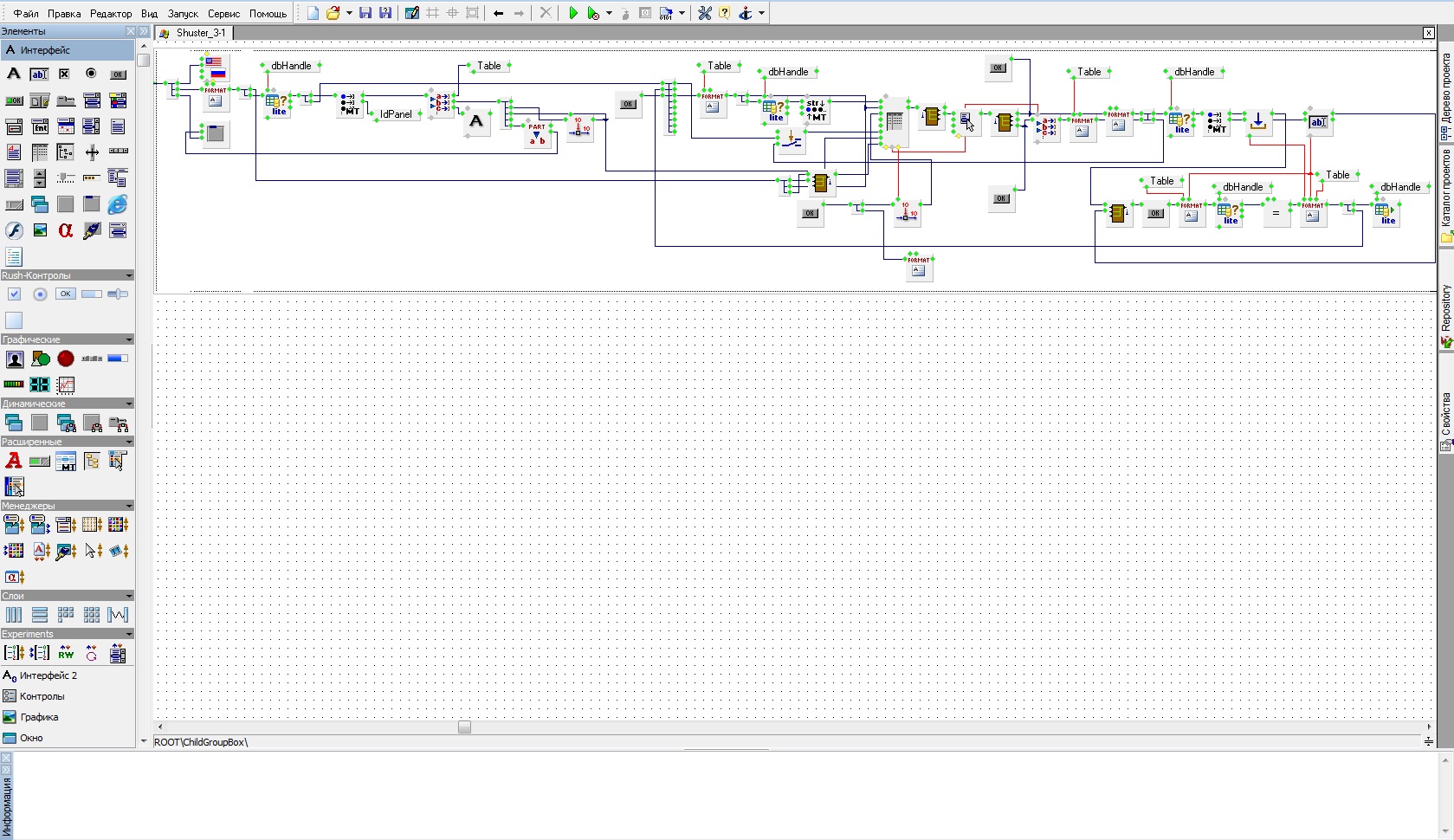The image size is (1454, 840).
Task: Click the horizontal scrollbar thumb under canvas
Action: 464,727
